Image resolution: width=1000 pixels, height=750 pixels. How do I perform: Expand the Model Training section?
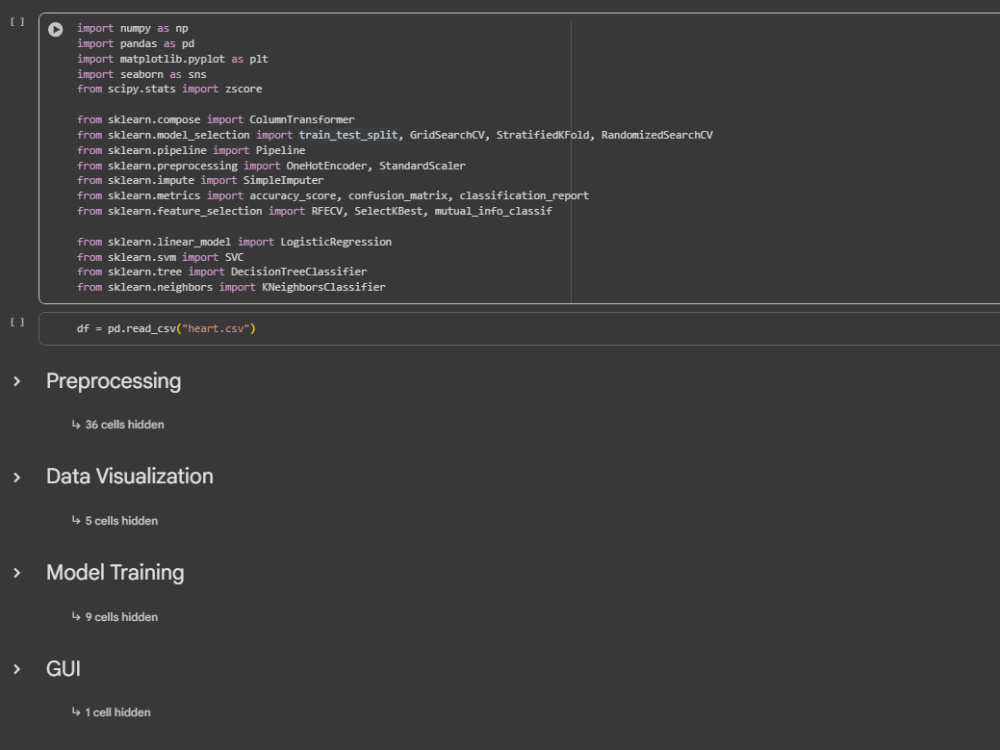point(17,573)
